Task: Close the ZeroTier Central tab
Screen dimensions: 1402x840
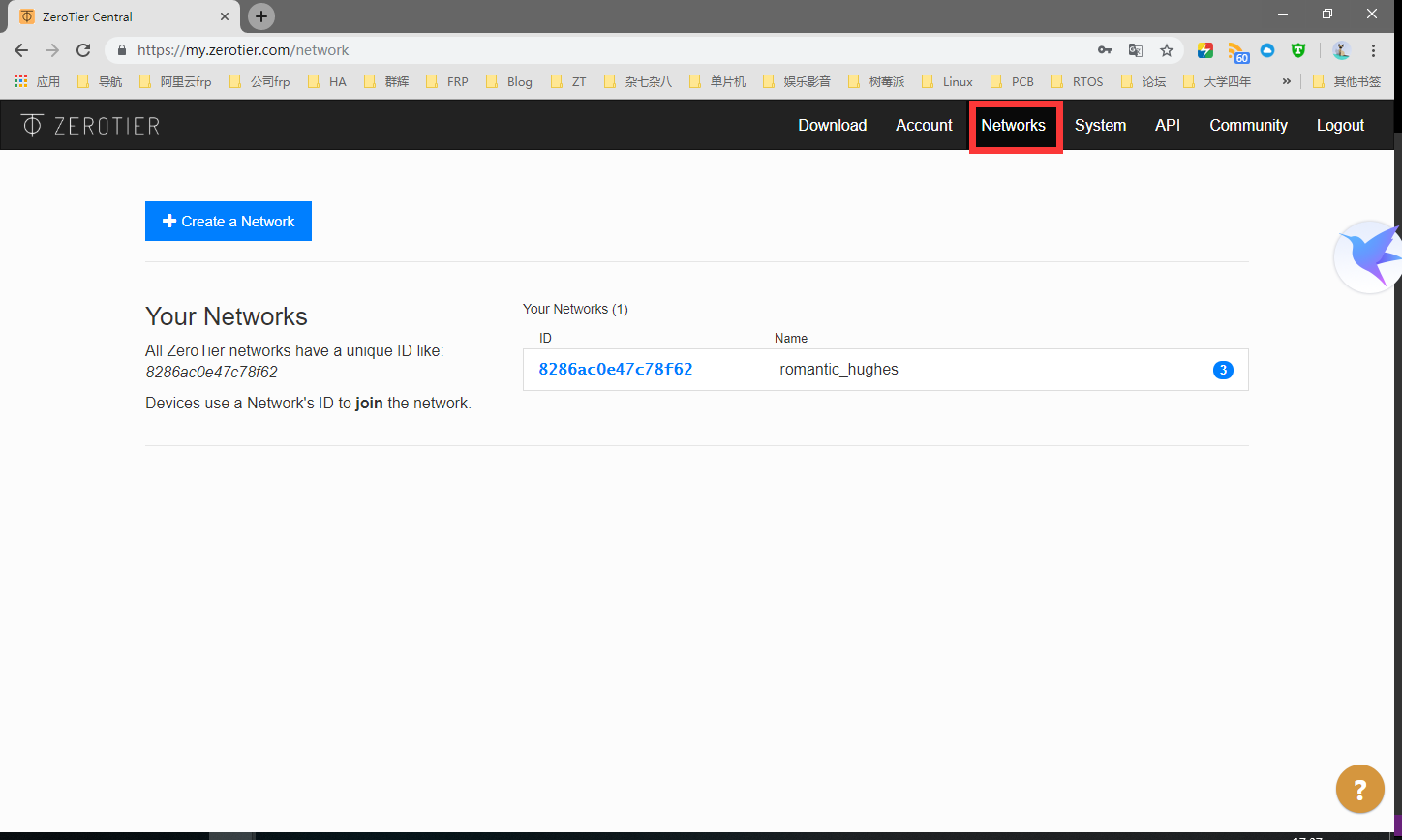Action: [225, 16]
